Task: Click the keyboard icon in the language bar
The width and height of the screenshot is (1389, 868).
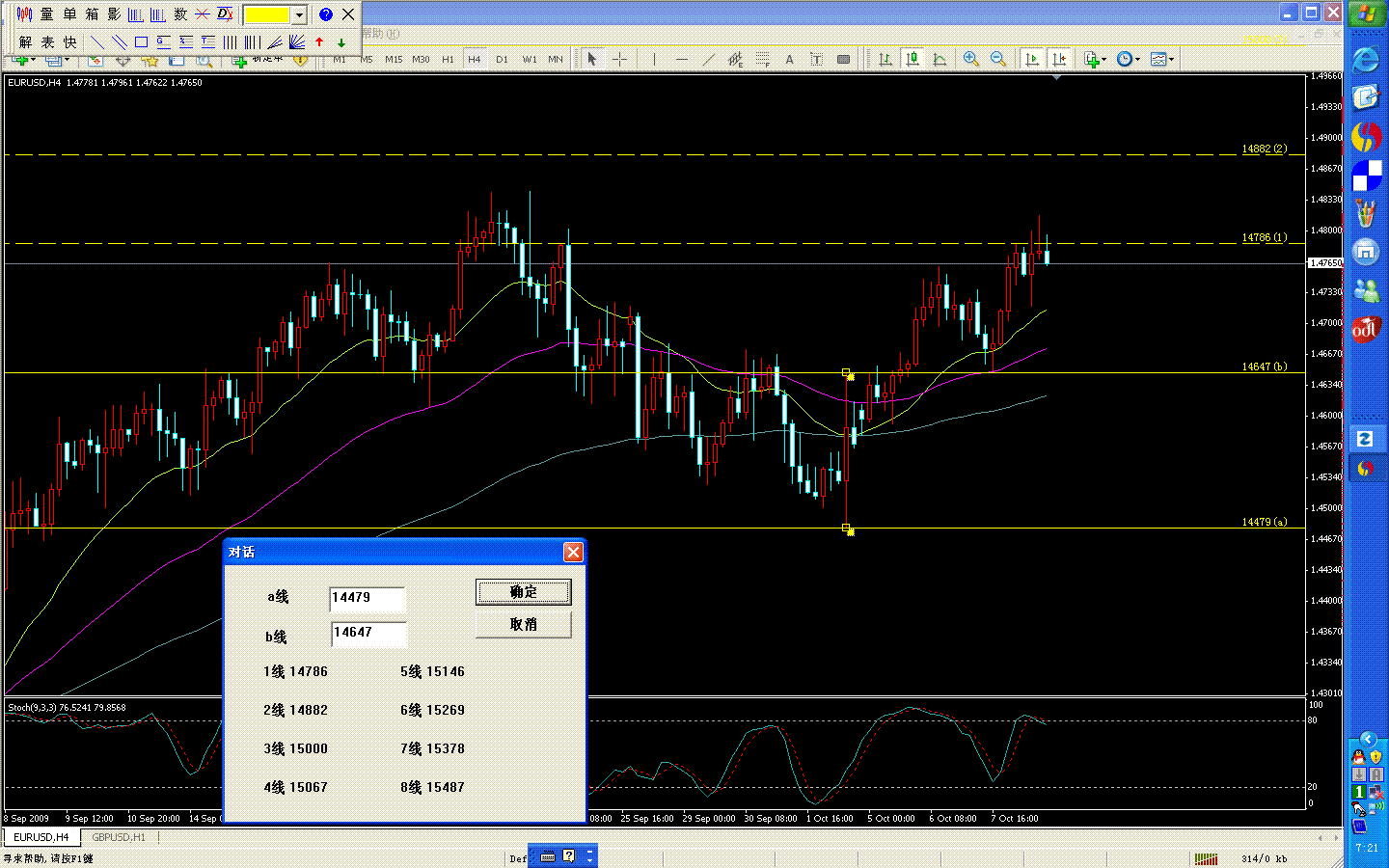Action: point(548,856)
